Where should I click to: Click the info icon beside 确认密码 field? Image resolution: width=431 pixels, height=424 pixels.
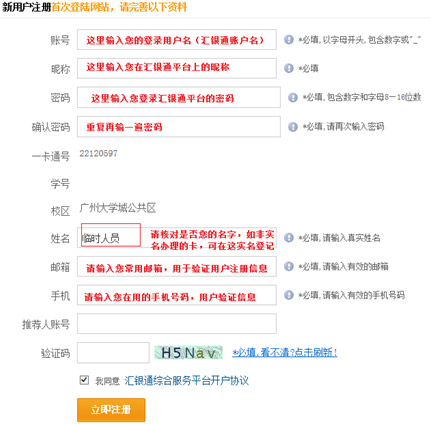[x=293, y=127]
